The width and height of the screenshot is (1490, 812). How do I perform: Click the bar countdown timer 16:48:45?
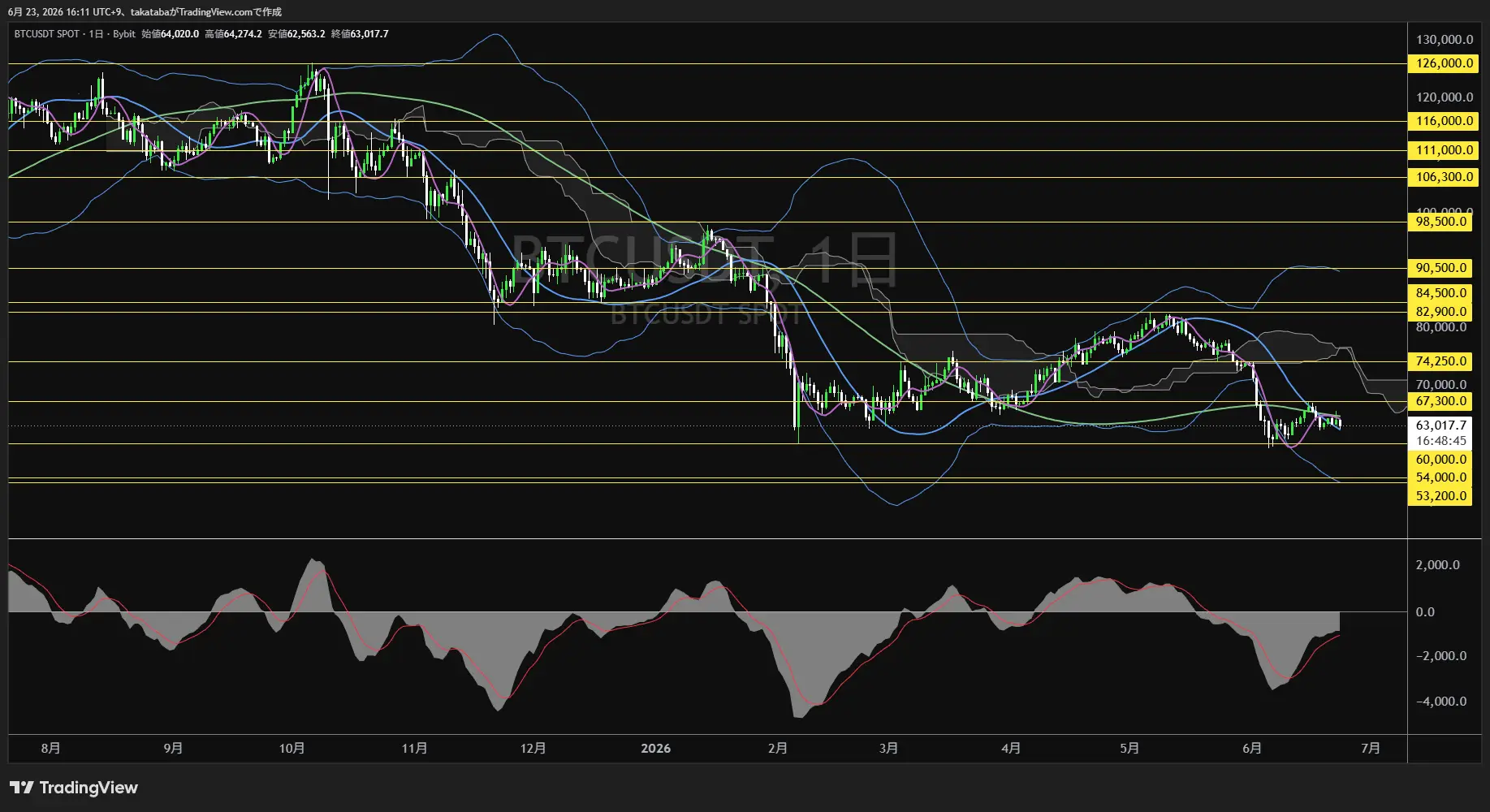[x=1440, y=441]
